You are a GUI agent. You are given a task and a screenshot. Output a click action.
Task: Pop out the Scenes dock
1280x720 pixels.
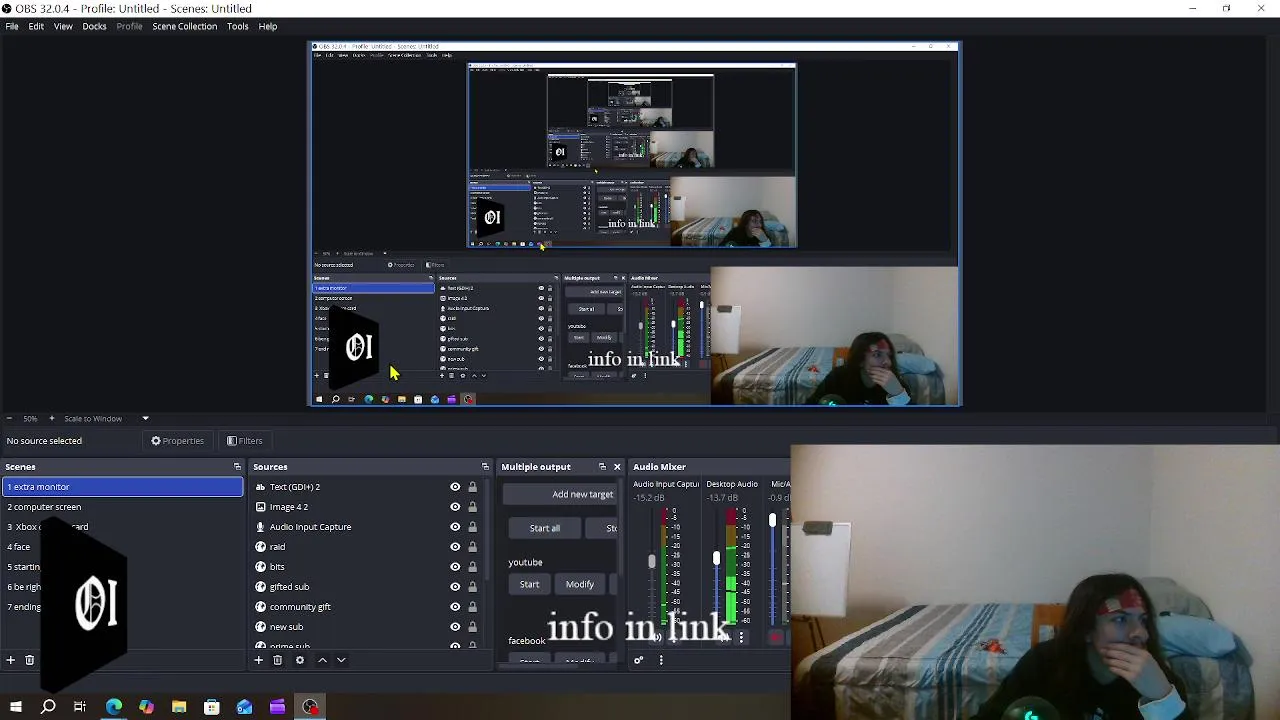(237, 467)
